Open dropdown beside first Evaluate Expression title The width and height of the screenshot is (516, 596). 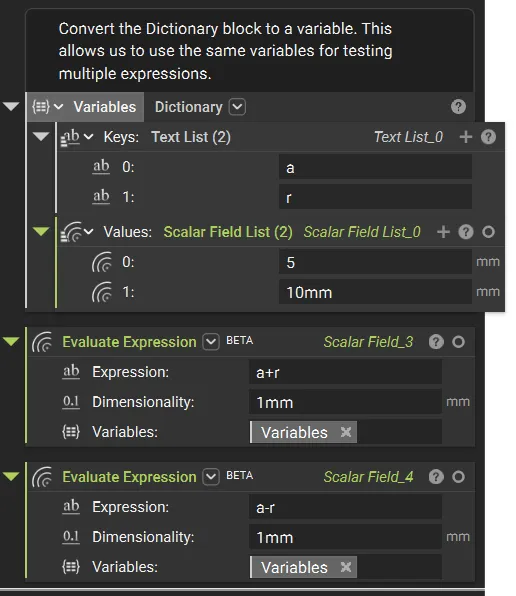(211, 342)
